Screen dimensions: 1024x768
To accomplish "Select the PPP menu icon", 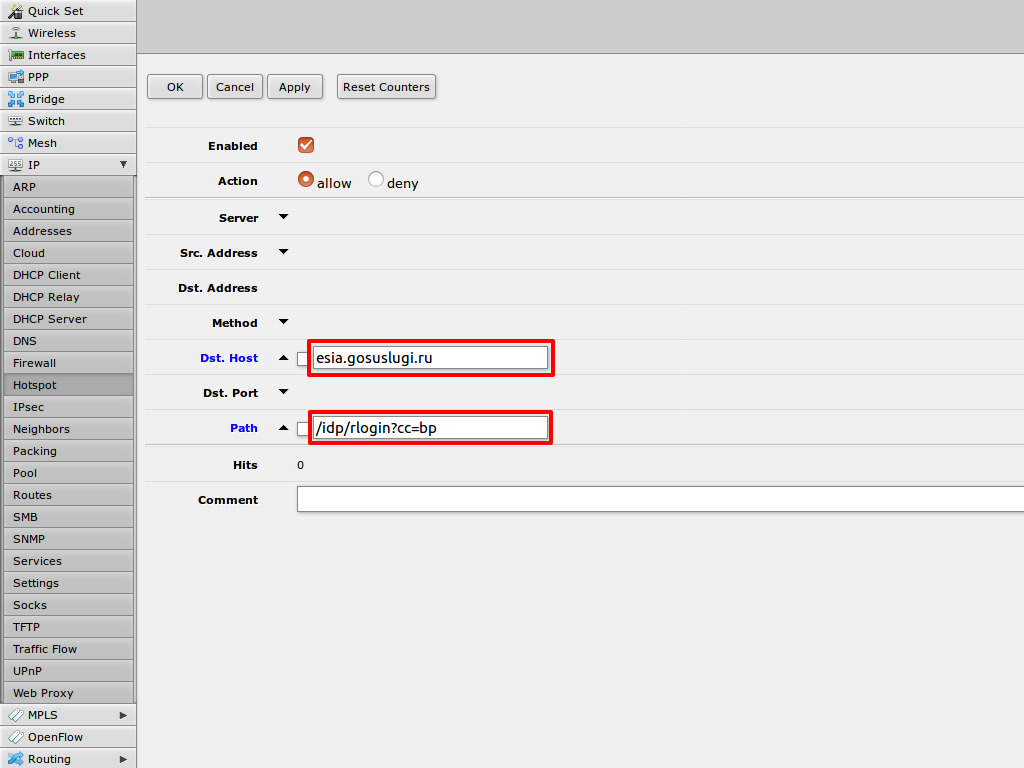I will click(15, 77).
